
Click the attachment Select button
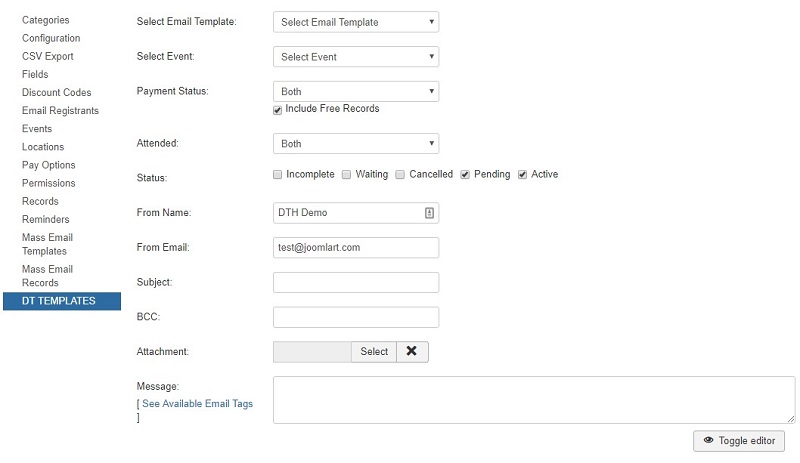coord(374,351)
